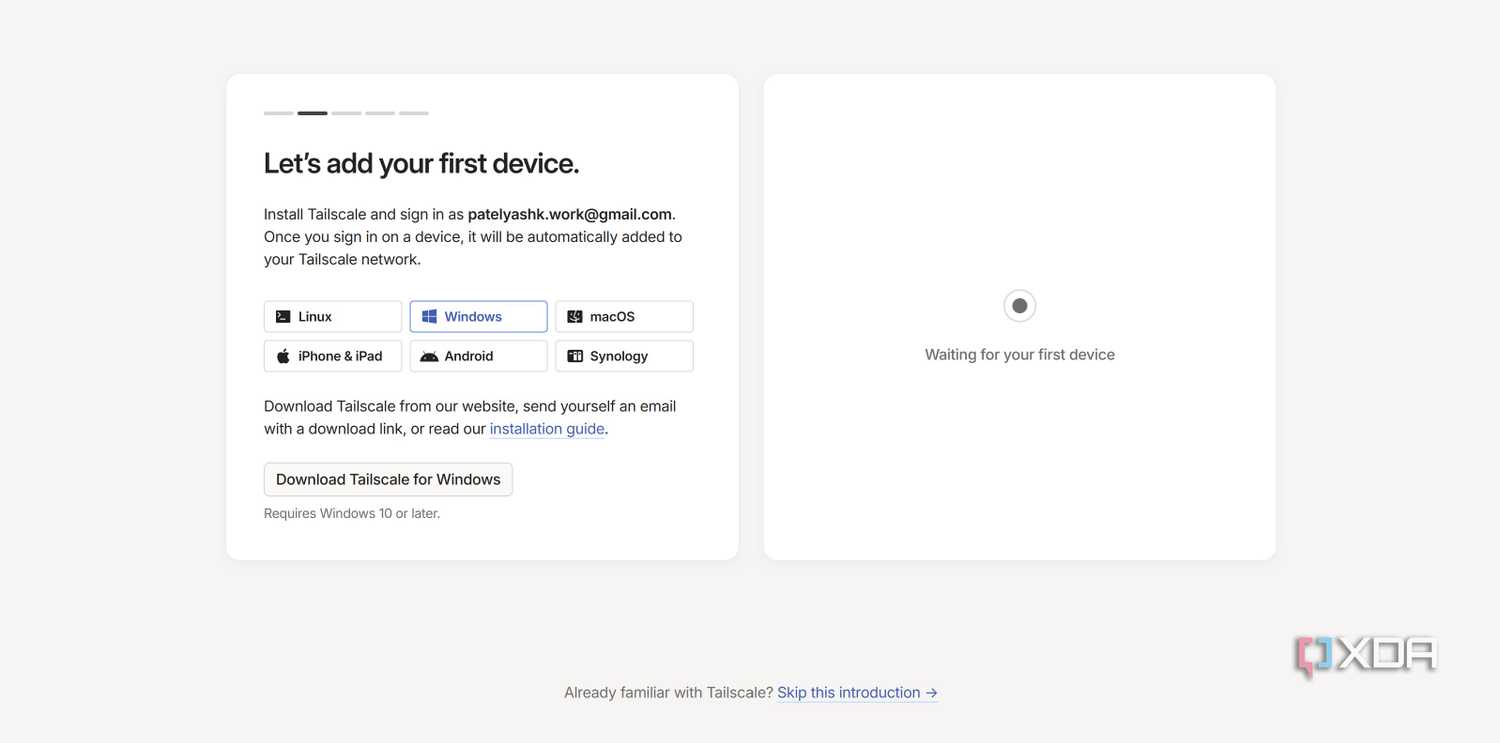
Task: Click the macOS Finder face icon
Action: [x=575, y=317]
